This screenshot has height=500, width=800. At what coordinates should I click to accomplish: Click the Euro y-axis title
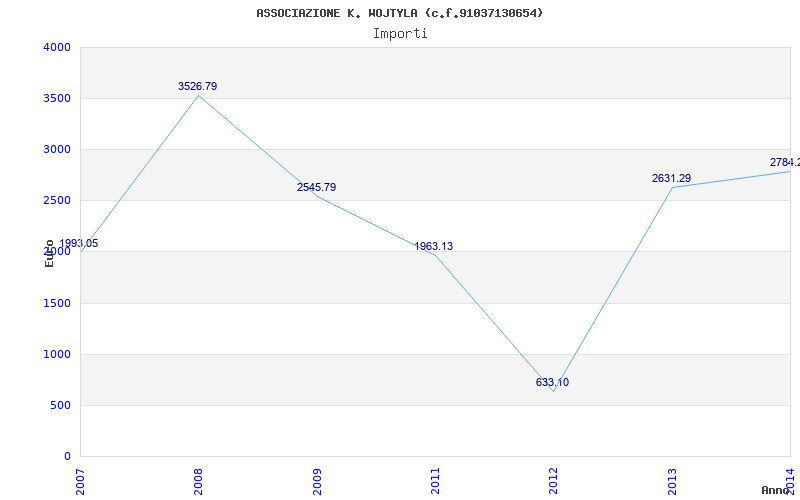click(49, 253)
